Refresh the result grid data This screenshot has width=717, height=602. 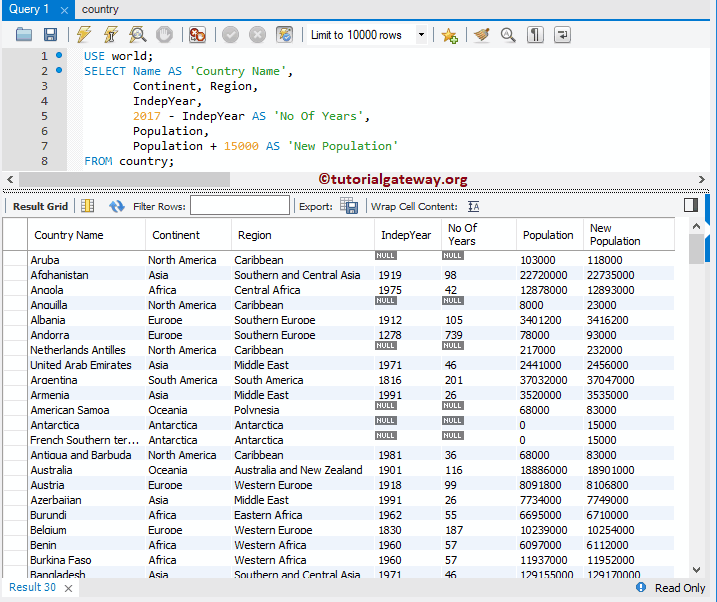tap(117, 206)
